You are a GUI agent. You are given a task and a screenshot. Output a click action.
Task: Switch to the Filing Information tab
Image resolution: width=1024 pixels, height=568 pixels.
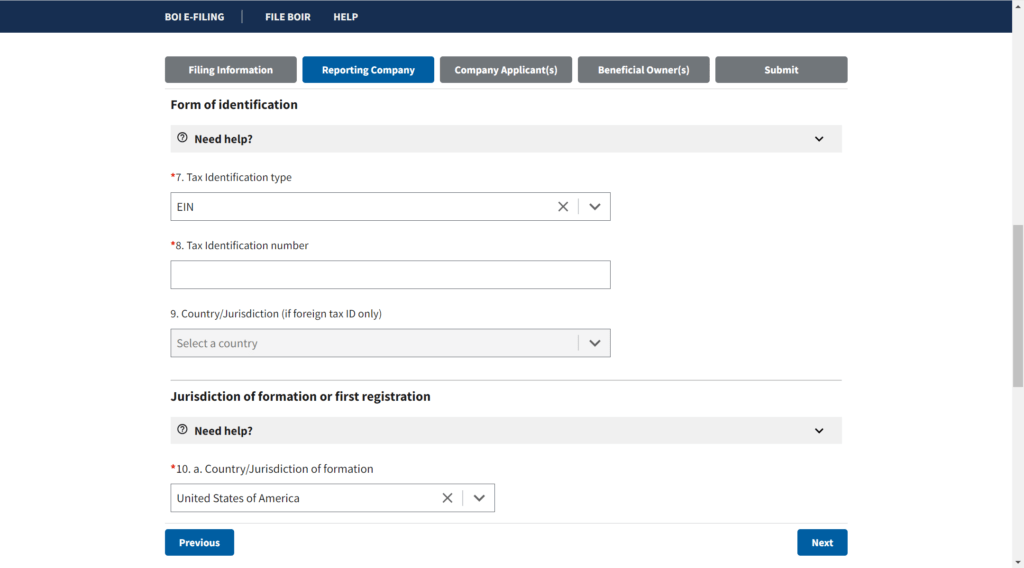[x=231, y=70]
